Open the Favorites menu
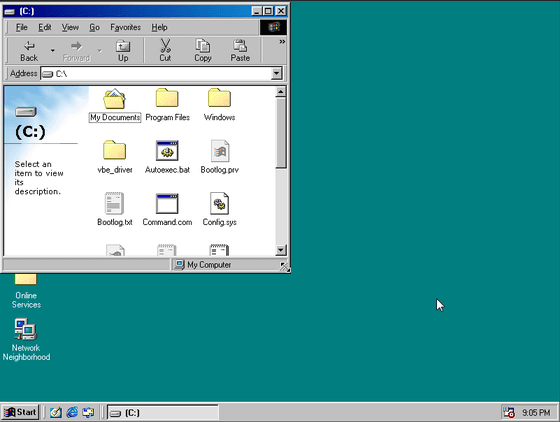The image size is (560, 422). click(x=125, y=27)
